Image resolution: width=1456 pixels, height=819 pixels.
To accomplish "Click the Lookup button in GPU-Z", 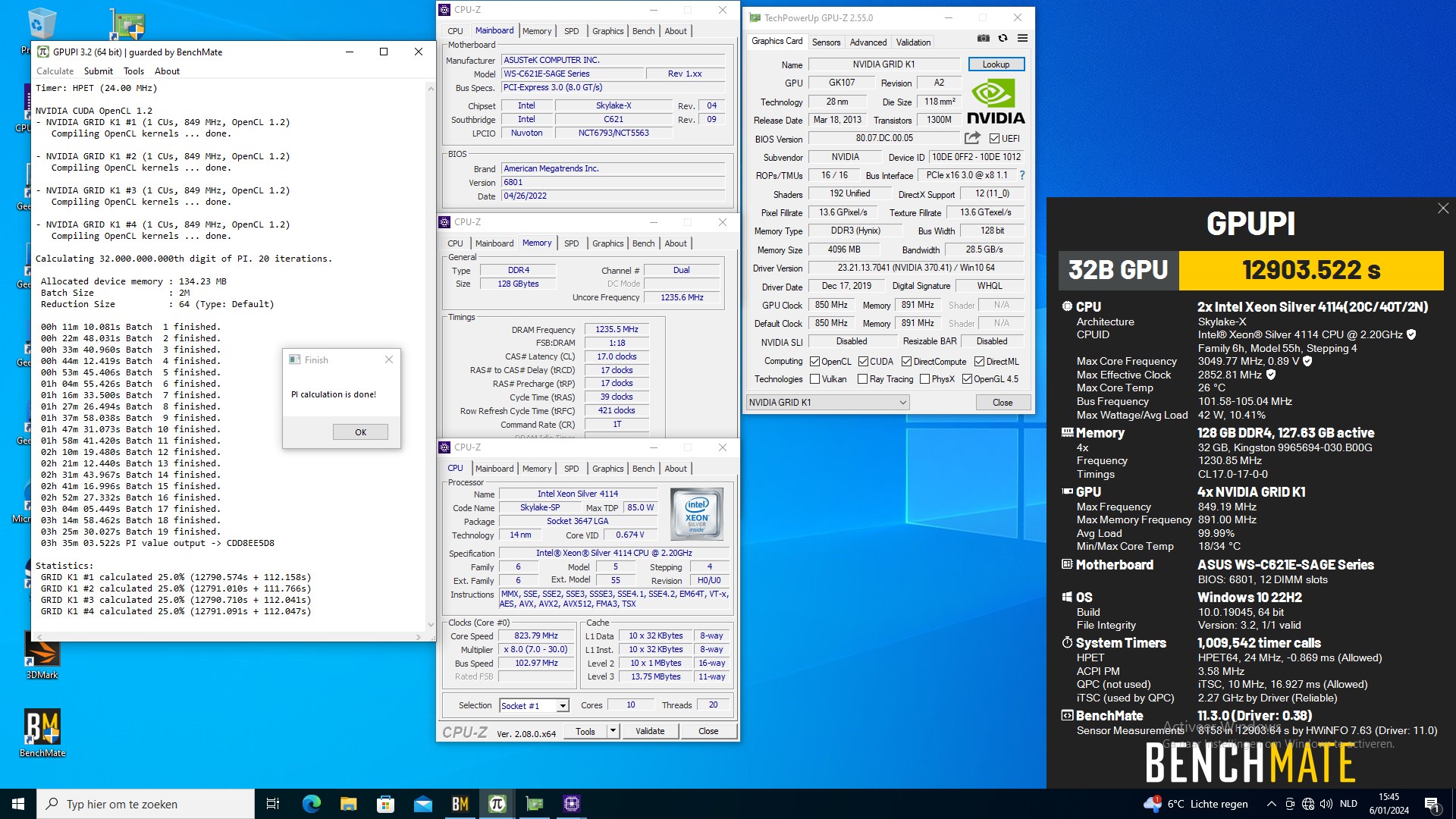I will coord(996,64).
